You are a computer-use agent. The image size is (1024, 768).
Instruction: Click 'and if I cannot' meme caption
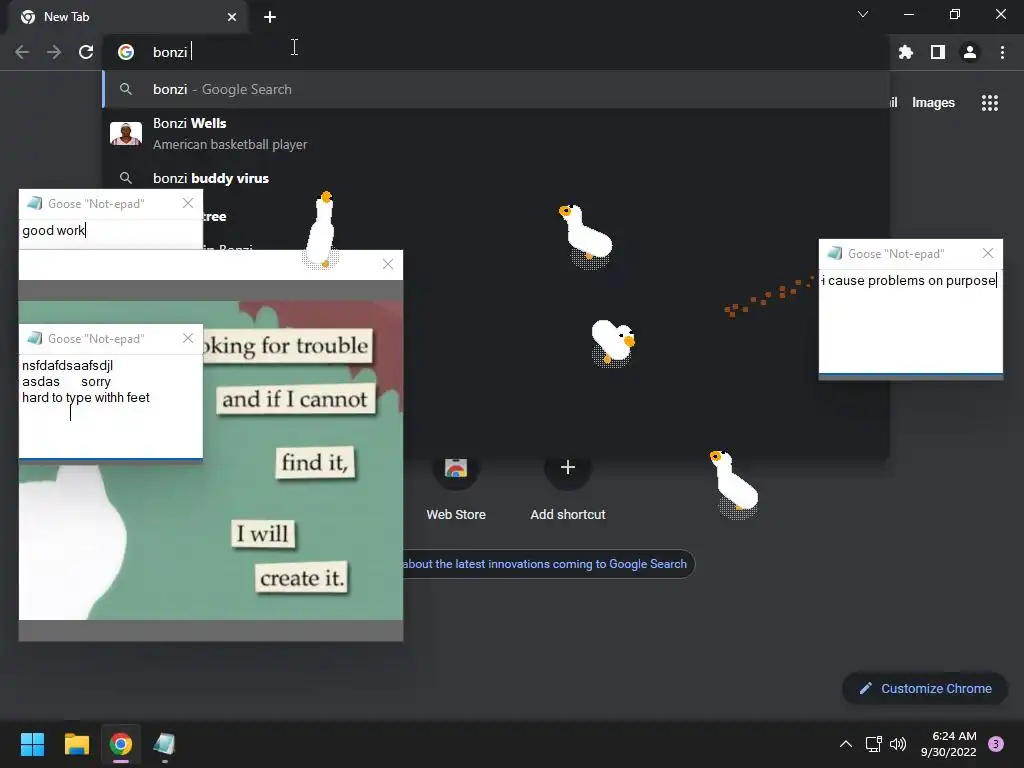pyautogui.click(x=295, y=399)
